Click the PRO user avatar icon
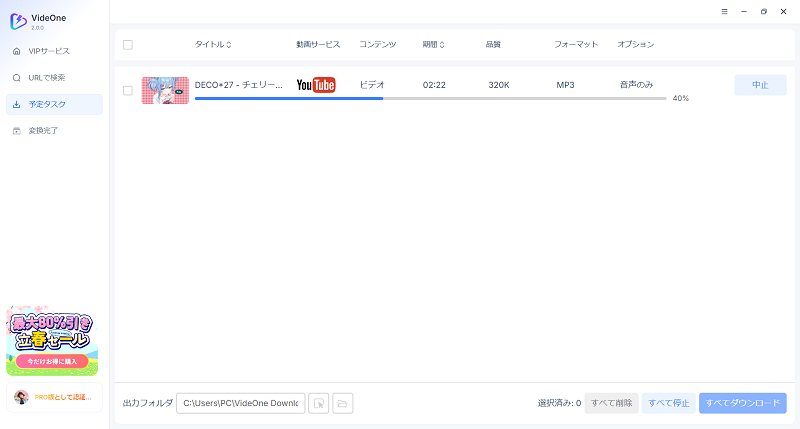The width and height of the screenshot is (800, 429). point(21,397)
